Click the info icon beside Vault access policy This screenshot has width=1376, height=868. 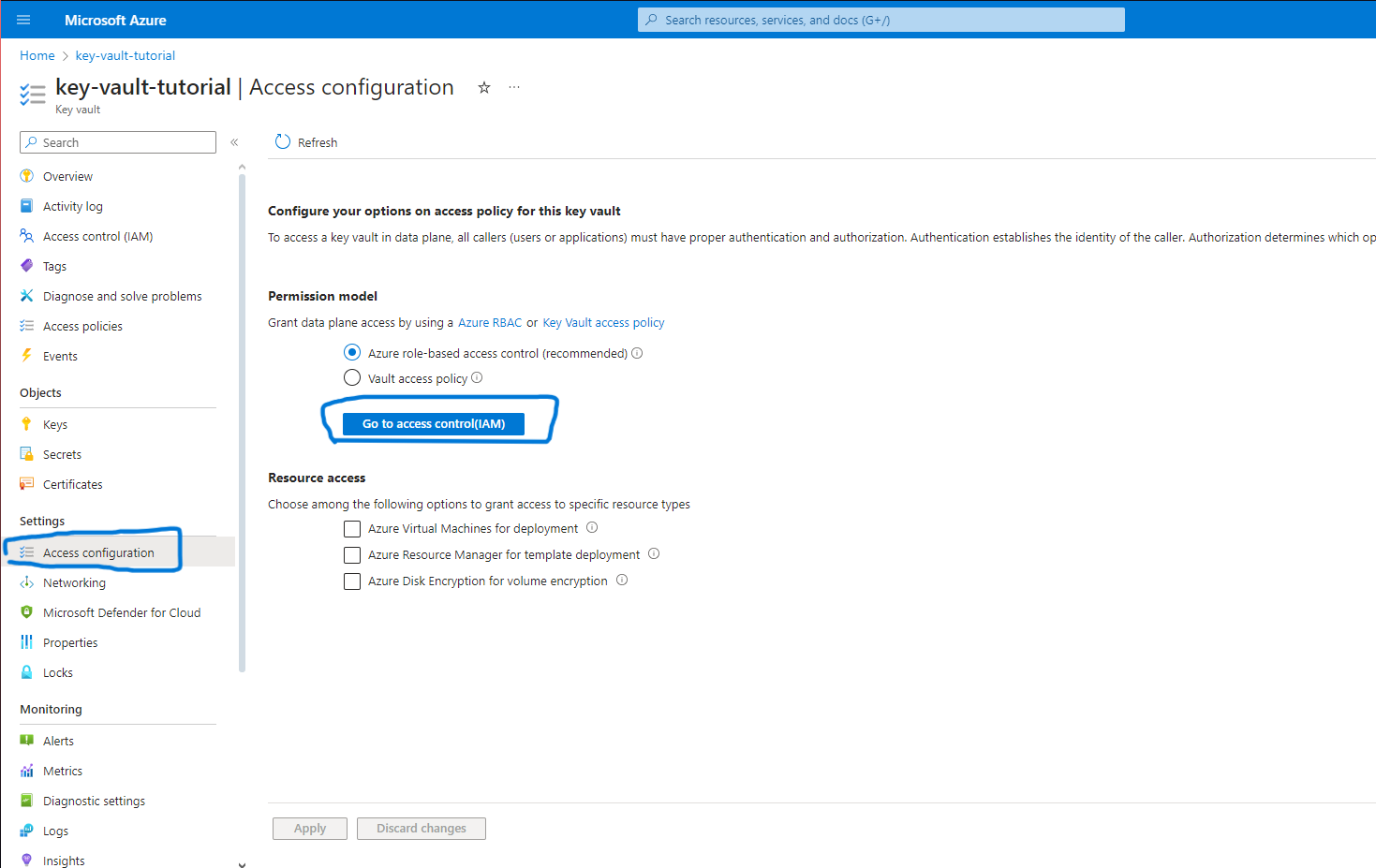click(477, 377)
